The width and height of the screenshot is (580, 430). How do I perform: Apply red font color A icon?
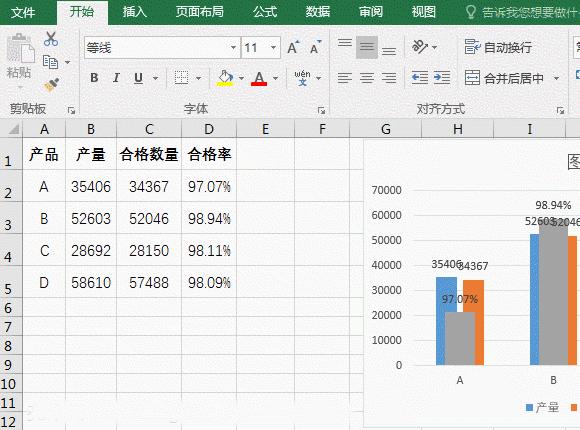point(259,78)
